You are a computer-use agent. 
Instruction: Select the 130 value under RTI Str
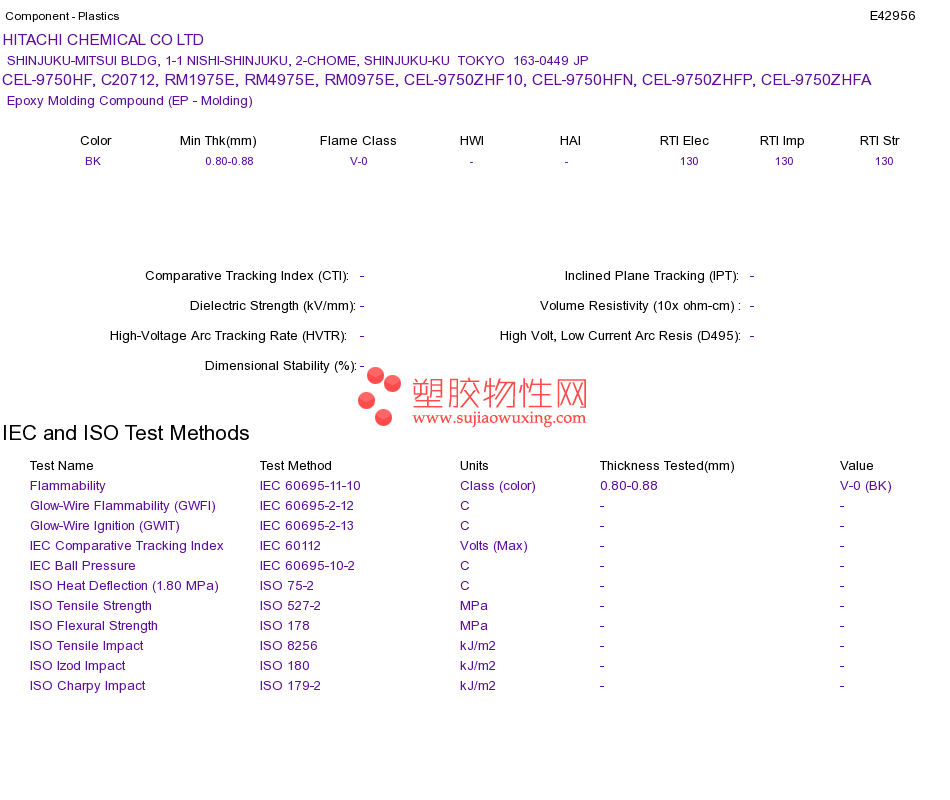point(884,161)
